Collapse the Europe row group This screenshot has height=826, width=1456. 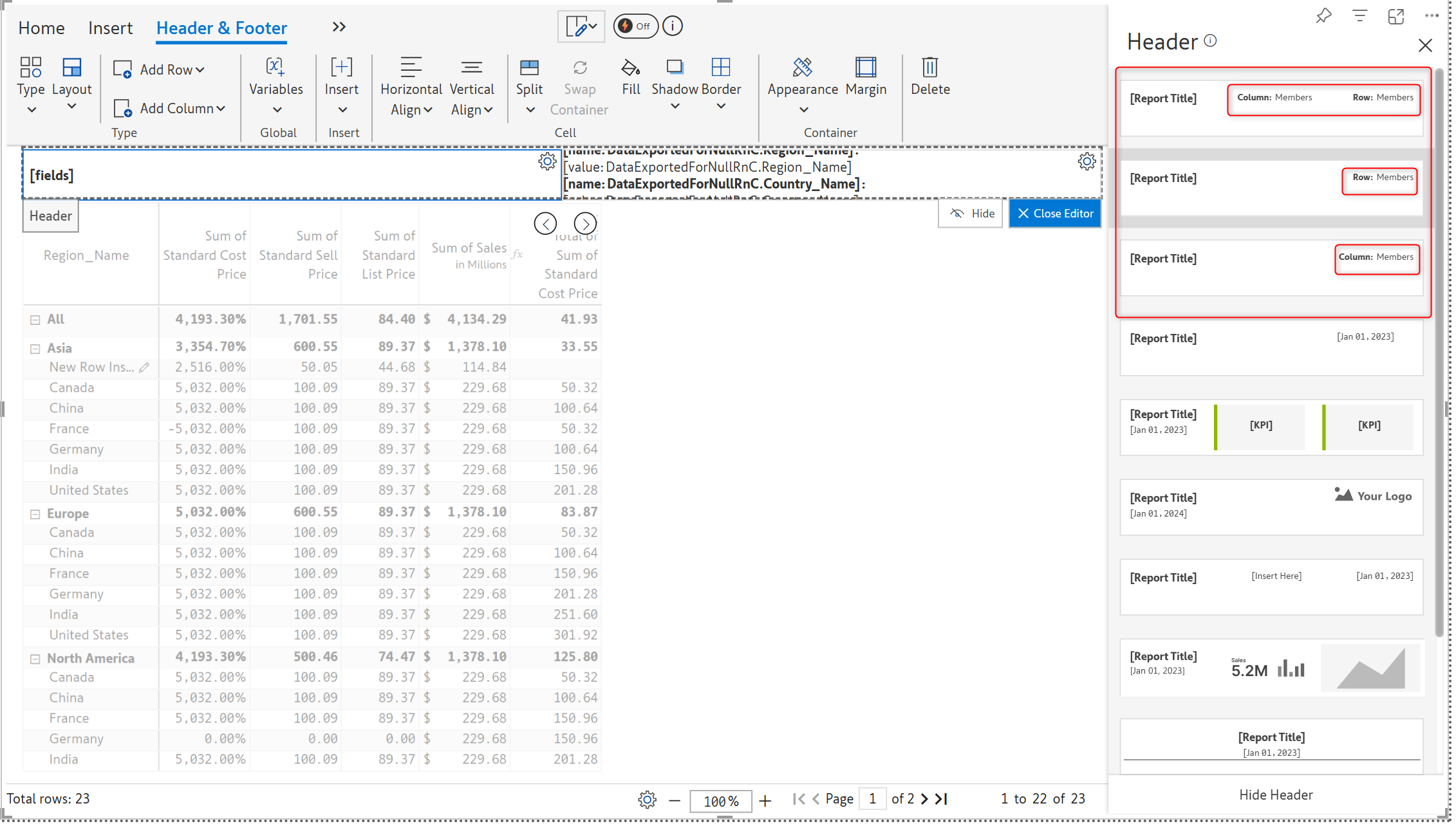point(35,514)
